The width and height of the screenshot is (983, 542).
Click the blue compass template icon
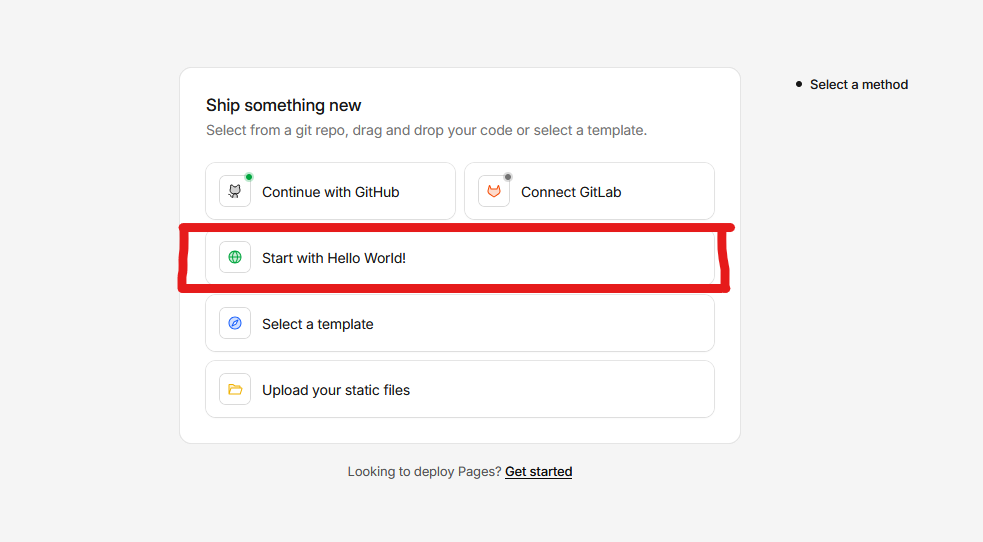tap(235, 323)
